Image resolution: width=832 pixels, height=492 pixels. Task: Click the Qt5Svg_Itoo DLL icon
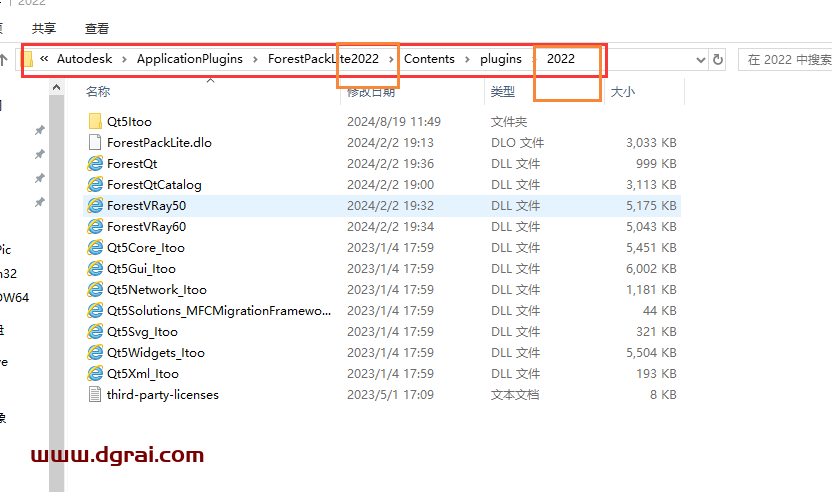click(x=95, y=331)
